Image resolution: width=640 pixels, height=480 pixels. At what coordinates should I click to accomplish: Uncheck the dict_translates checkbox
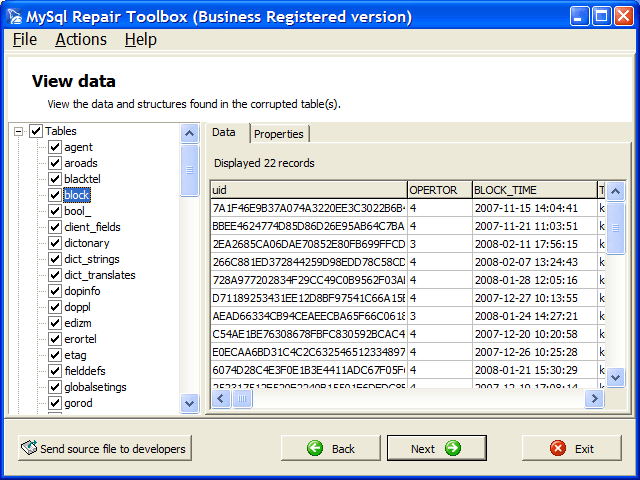tap(55, 275)
